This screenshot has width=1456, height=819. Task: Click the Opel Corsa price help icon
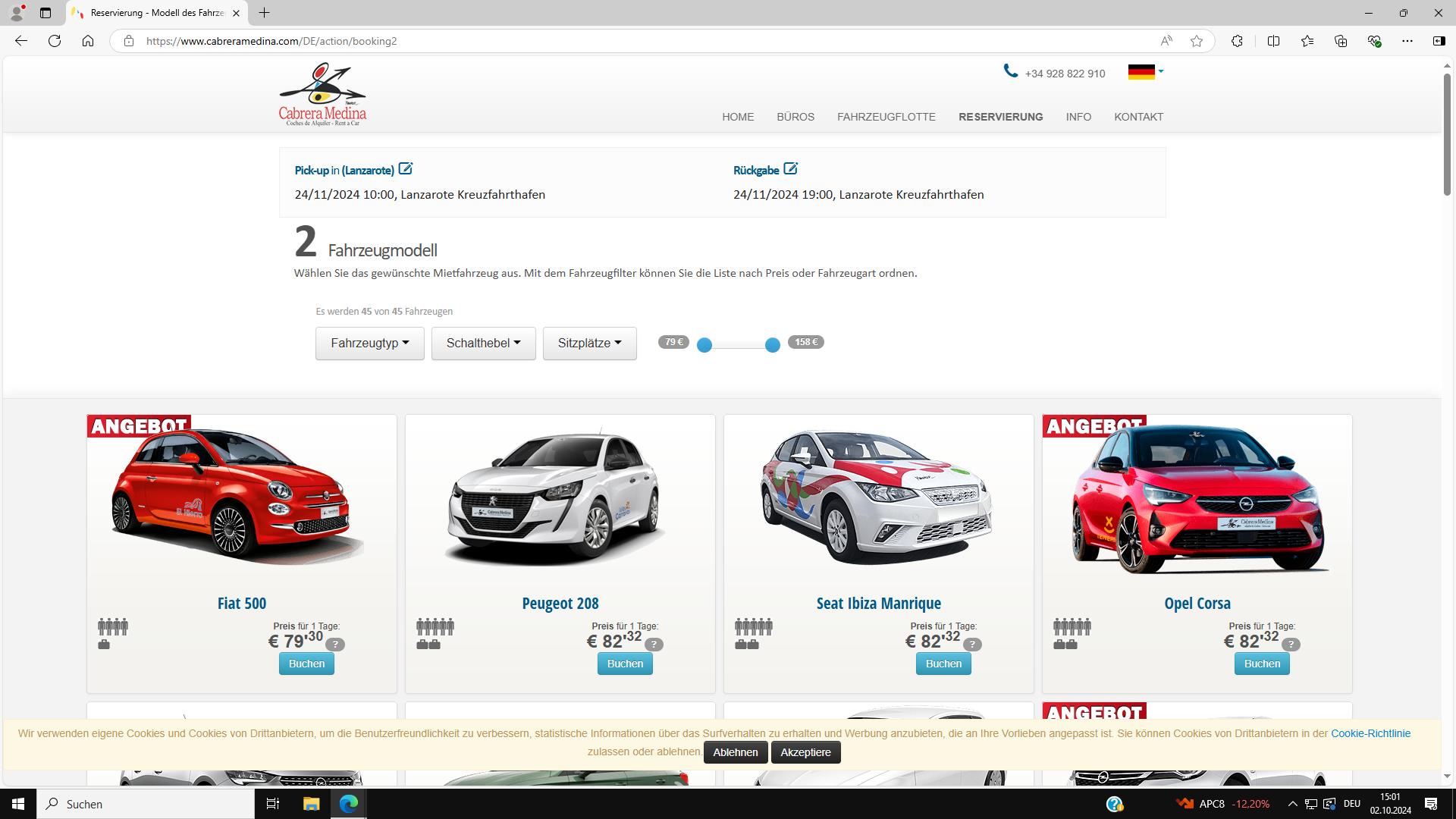point(1291,644)
